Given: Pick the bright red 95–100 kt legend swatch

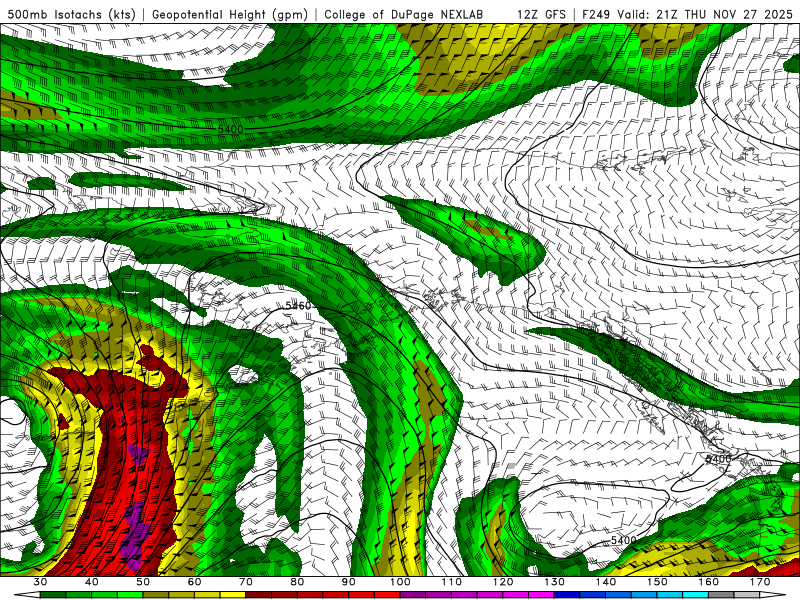Looking at the screenshot, I should click(x=387, y=595).
